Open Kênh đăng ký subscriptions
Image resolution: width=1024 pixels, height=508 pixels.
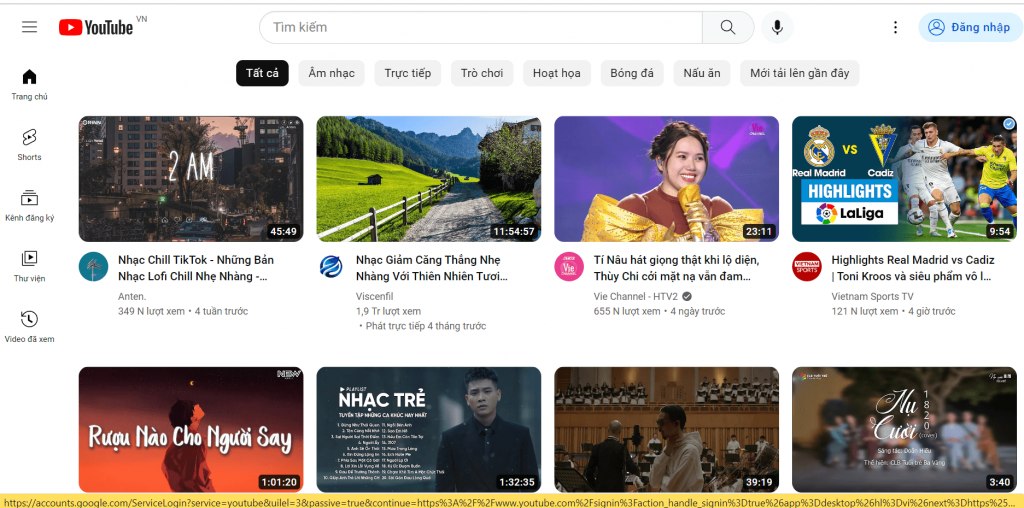pos(29,206)
